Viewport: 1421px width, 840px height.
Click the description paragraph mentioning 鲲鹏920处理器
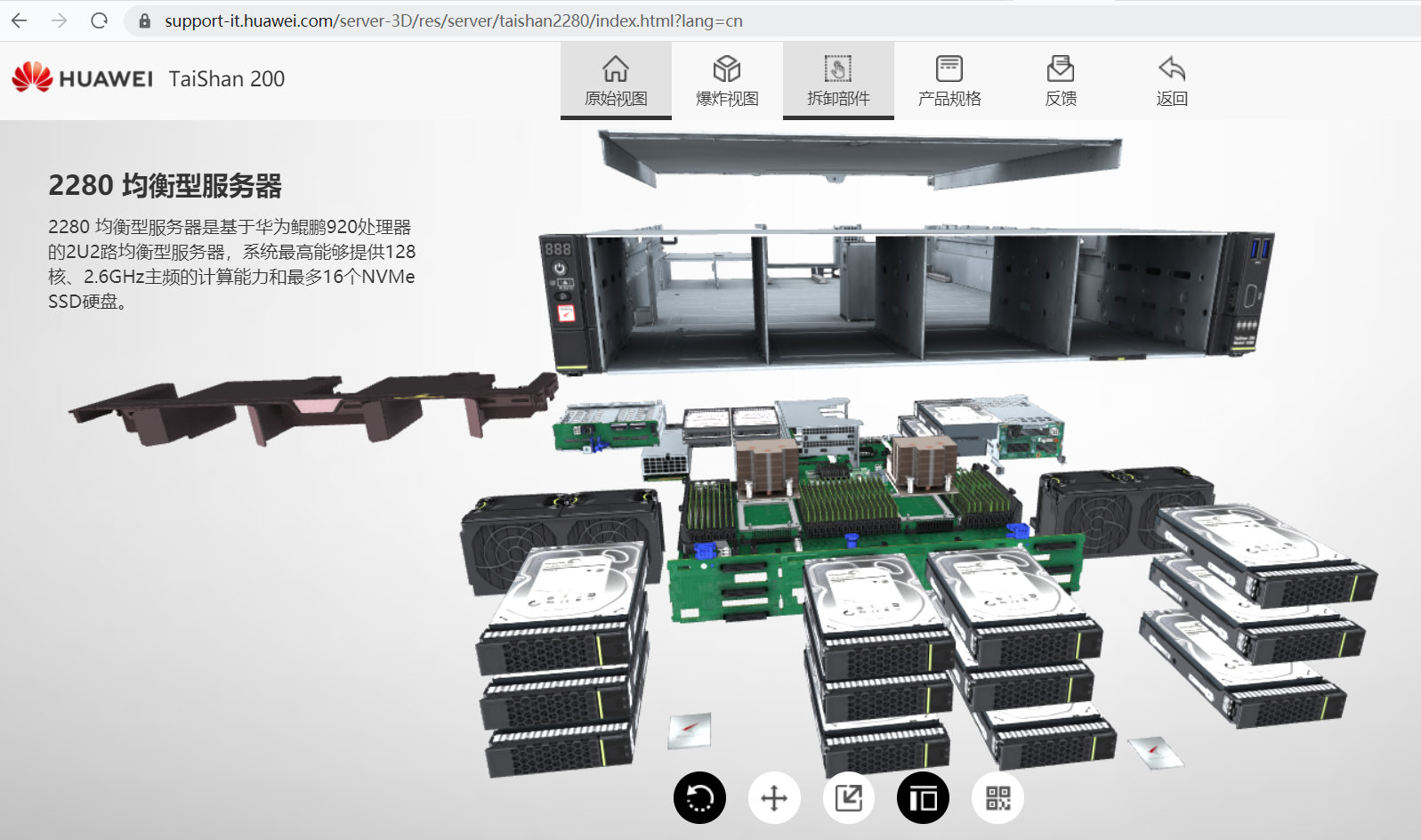[231, 264]
